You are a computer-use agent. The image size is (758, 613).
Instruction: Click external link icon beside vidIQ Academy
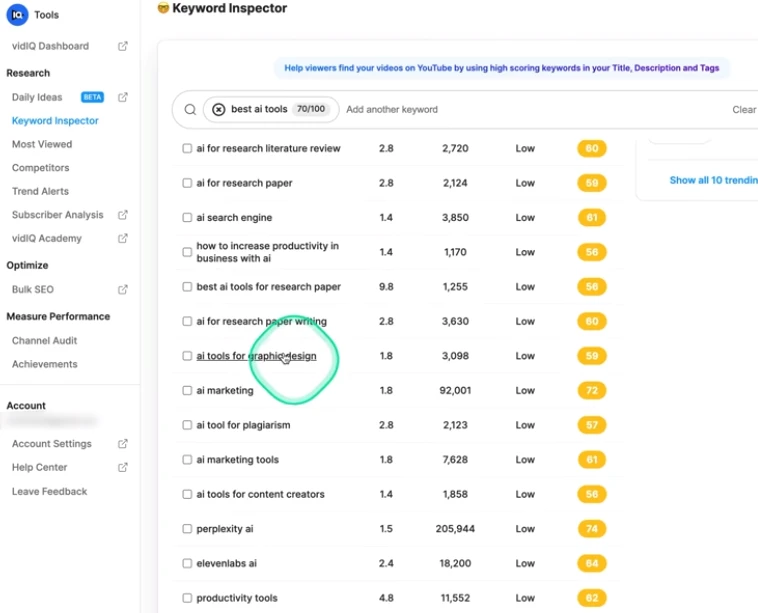coord(123,238)
